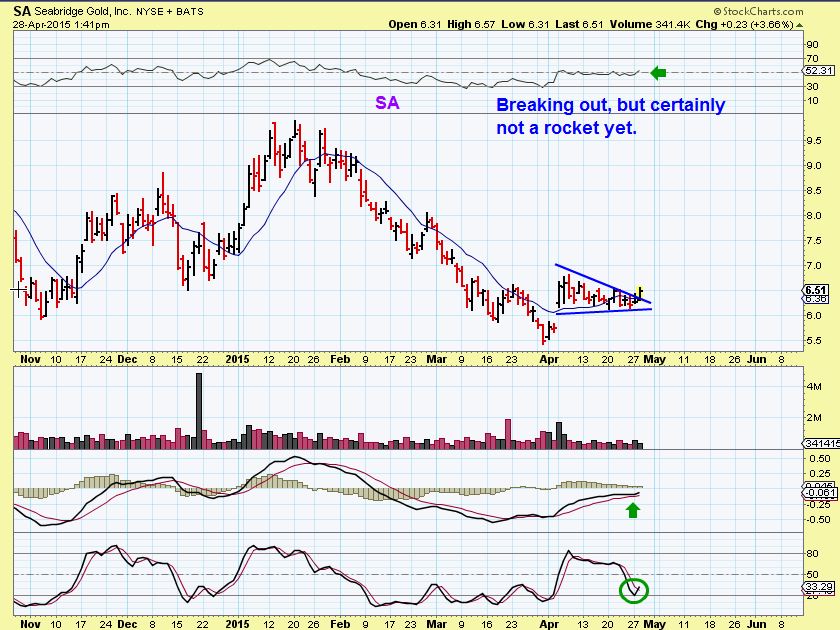Click the 6.51 last price tag
The height and width of the screenshot is (630, 840).
(x=816, y=290)
